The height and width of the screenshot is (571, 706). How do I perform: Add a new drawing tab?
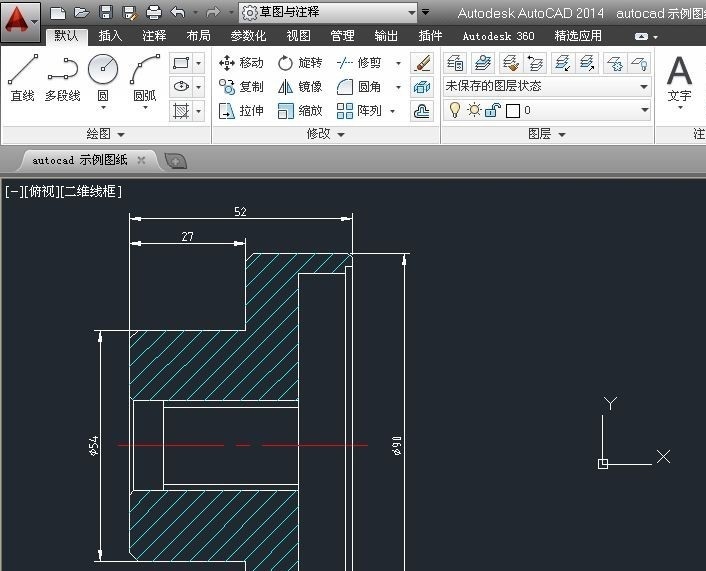point(176,161)
